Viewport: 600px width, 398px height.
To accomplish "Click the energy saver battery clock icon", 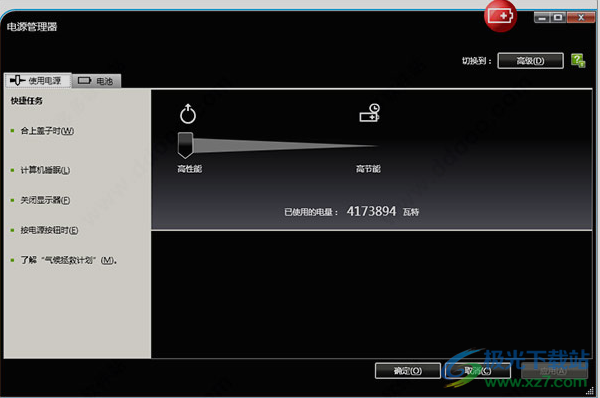I will tap(370, 113).
